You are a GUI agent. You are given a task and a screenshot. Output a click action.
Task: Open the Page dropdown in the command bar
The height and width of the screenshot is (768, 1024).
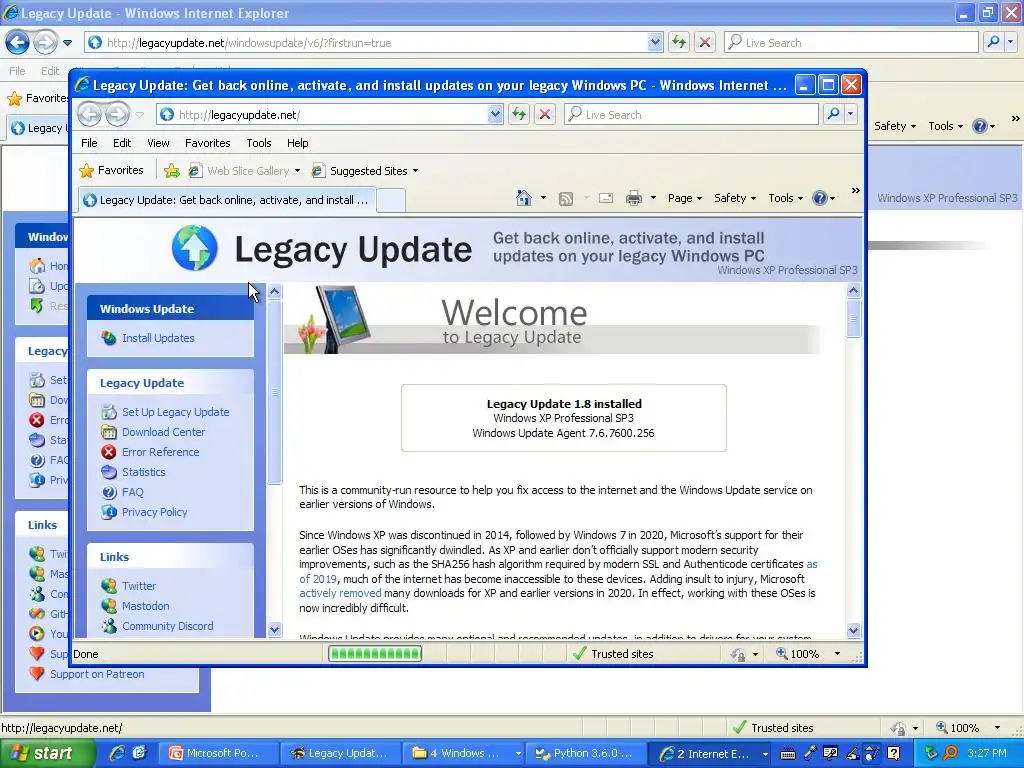point(684,198)
